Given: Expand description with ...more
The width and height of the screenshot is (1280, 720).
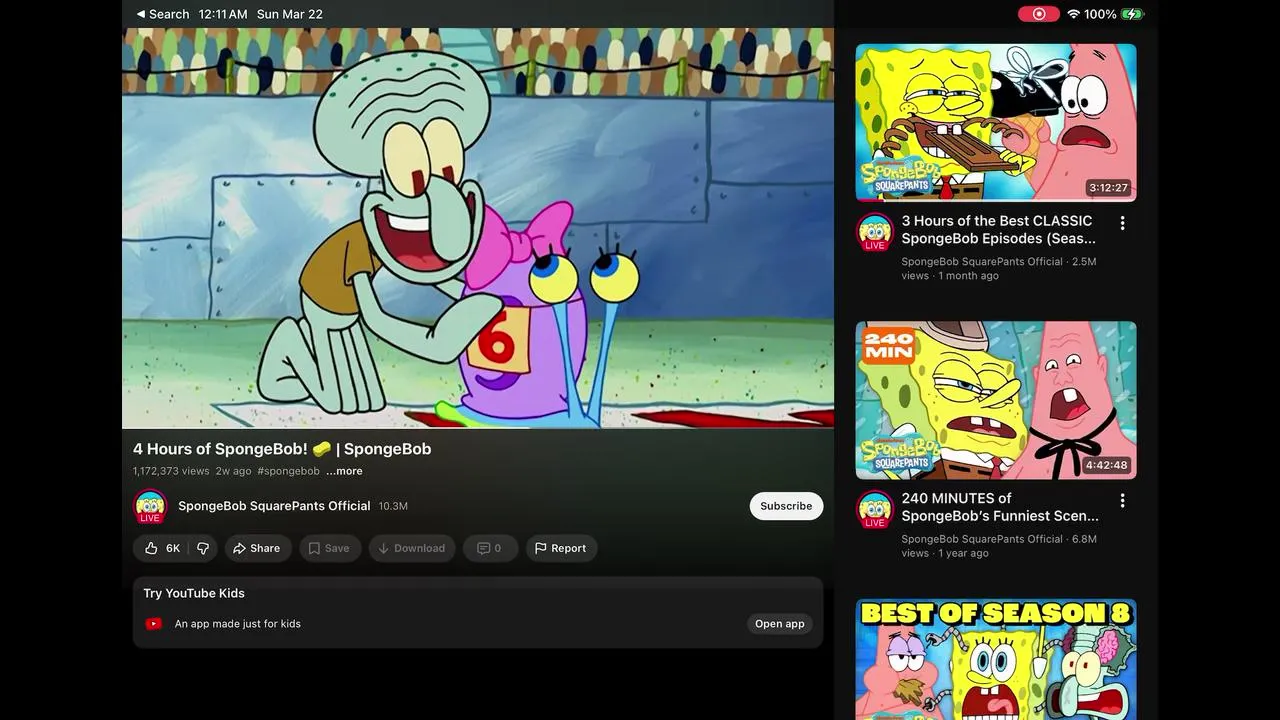Looking at the screenshot, I should click(344, 471).
